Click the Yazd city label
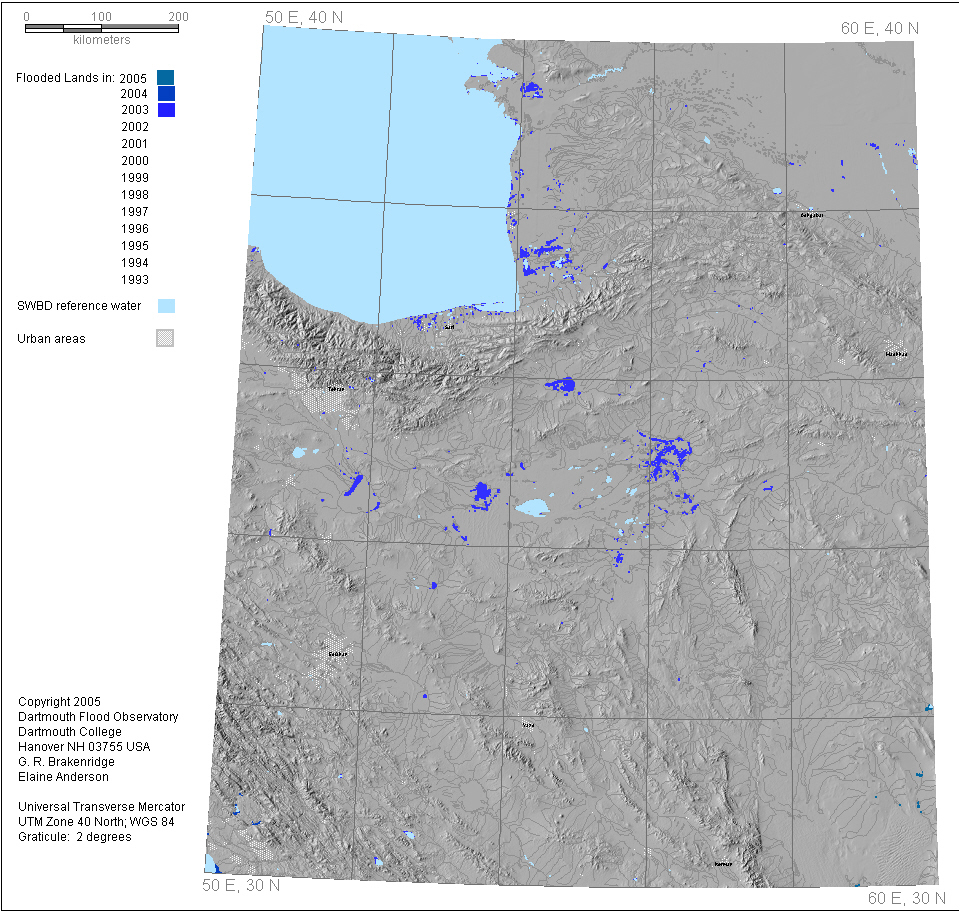 (528, 725)
